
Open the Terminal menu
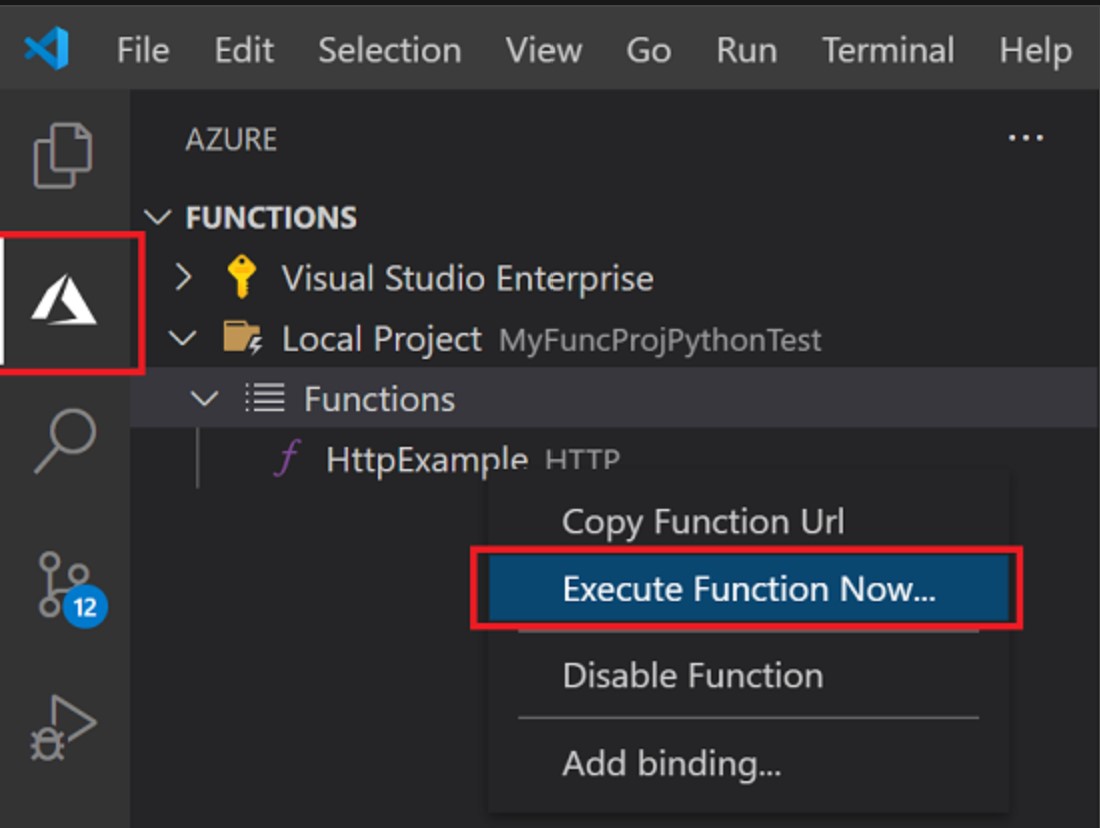click(x=888, y=50)
